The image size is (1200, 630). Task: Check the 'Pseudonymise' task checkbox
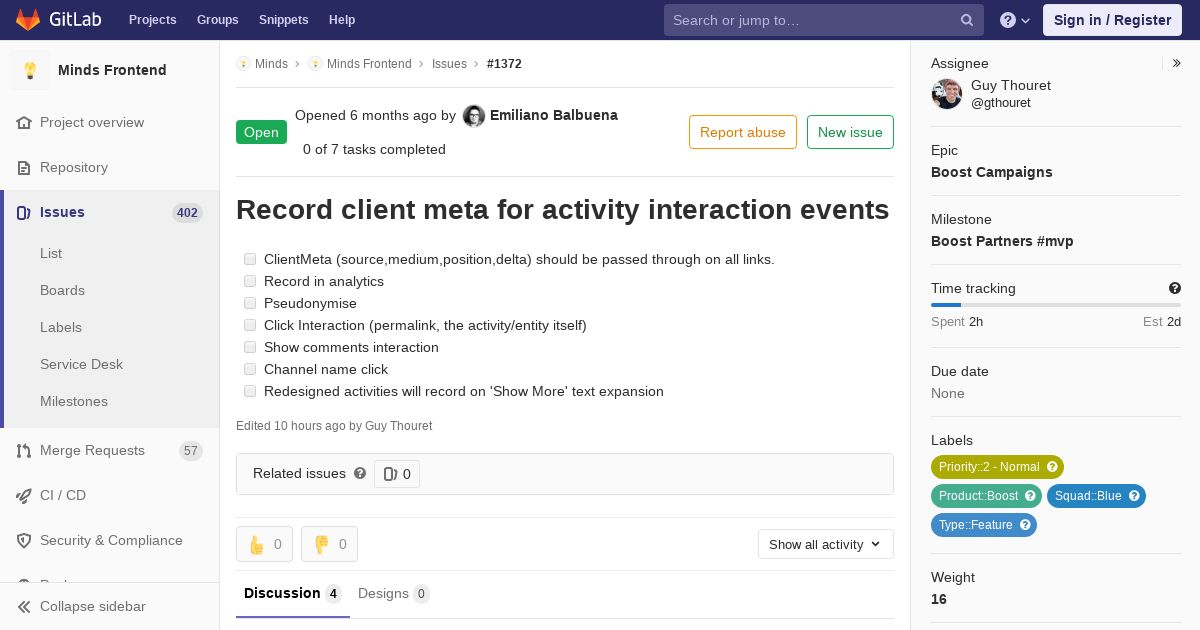pyautogui.click(x=250, y=303)
